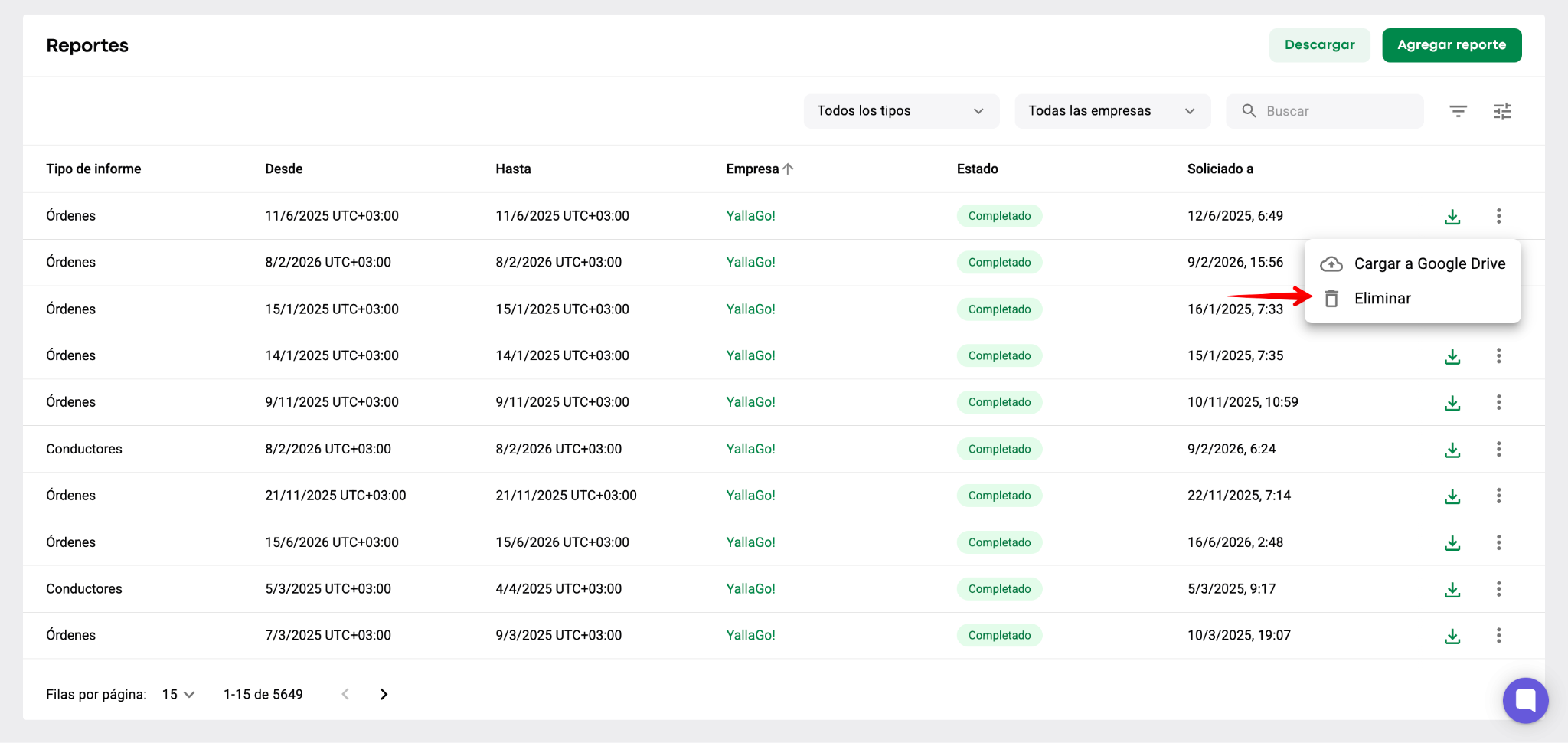
Task: Go to the previous page of reports
Action: point(345,694)
